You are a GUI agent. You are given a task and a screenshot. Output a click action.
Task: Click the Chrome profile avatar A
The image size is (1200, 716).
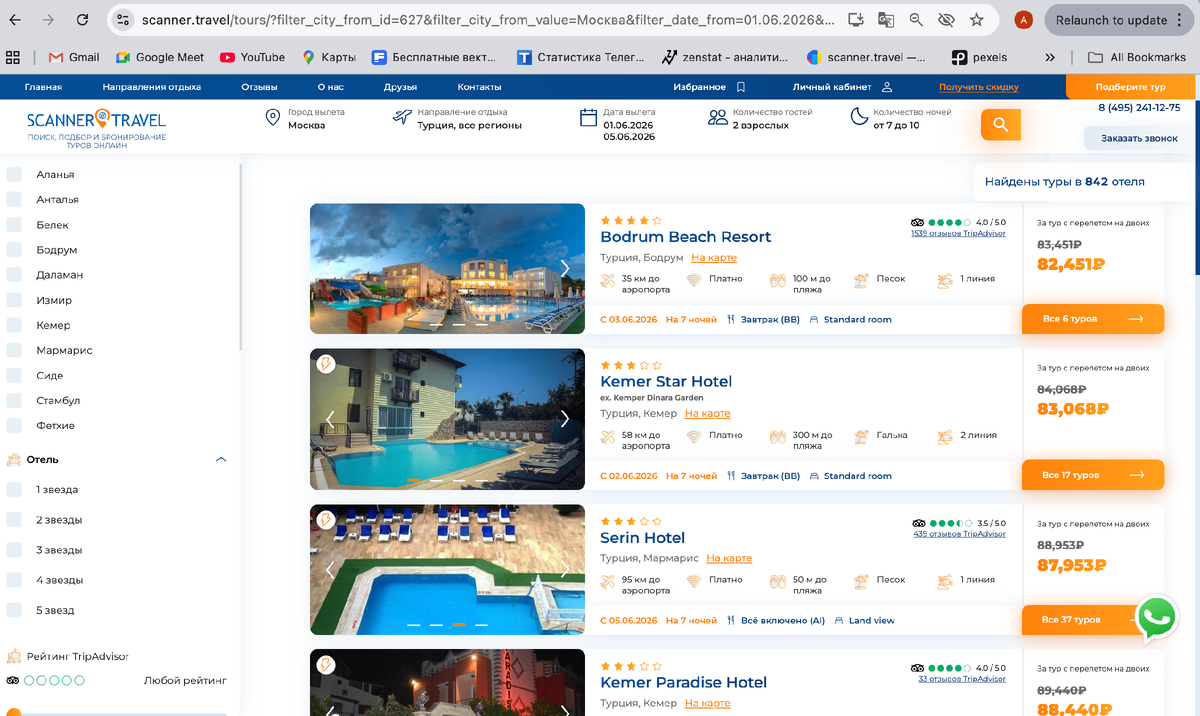point(1023,20)
